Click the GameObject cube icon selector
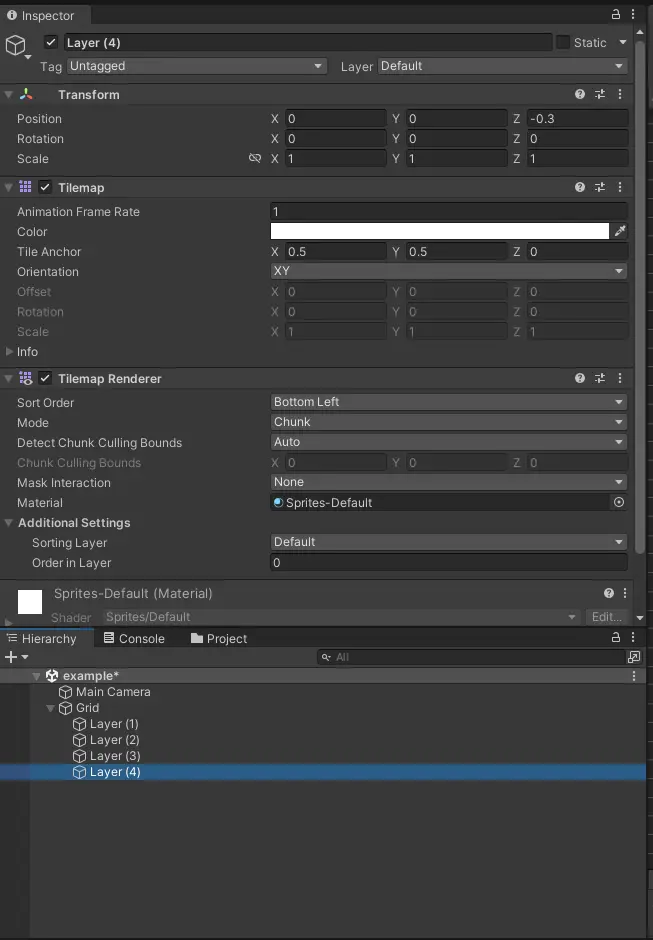The image size is (653, 940). pos(16,45)
